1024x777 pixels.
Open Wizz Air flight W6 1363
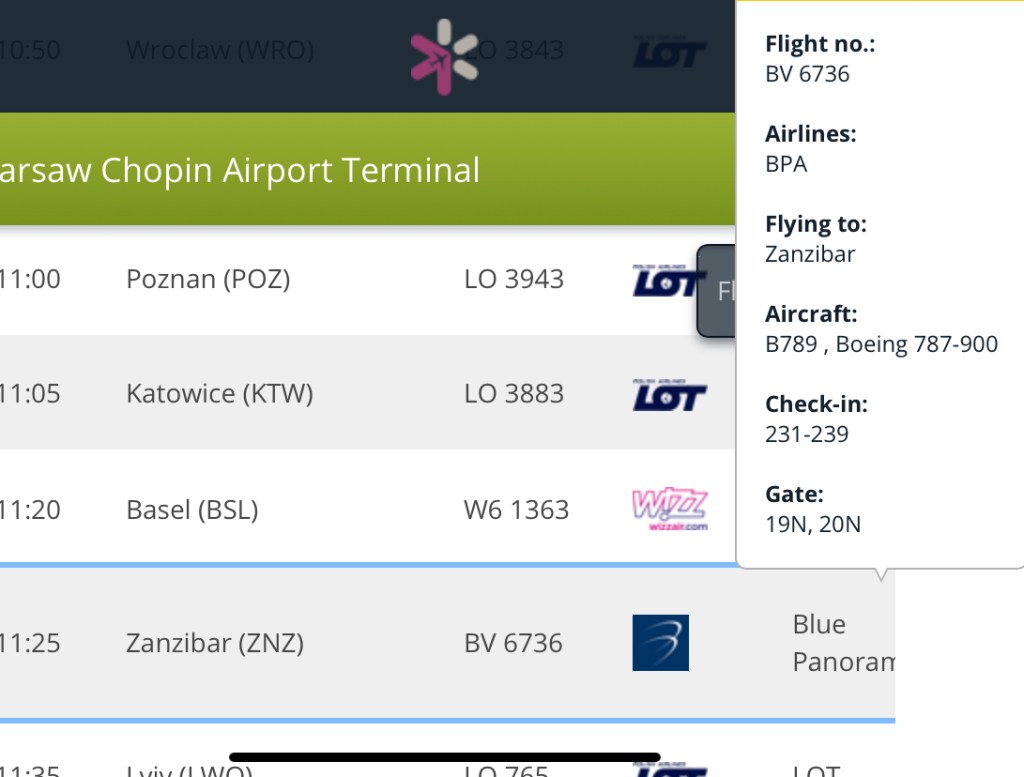pos(516,510)
